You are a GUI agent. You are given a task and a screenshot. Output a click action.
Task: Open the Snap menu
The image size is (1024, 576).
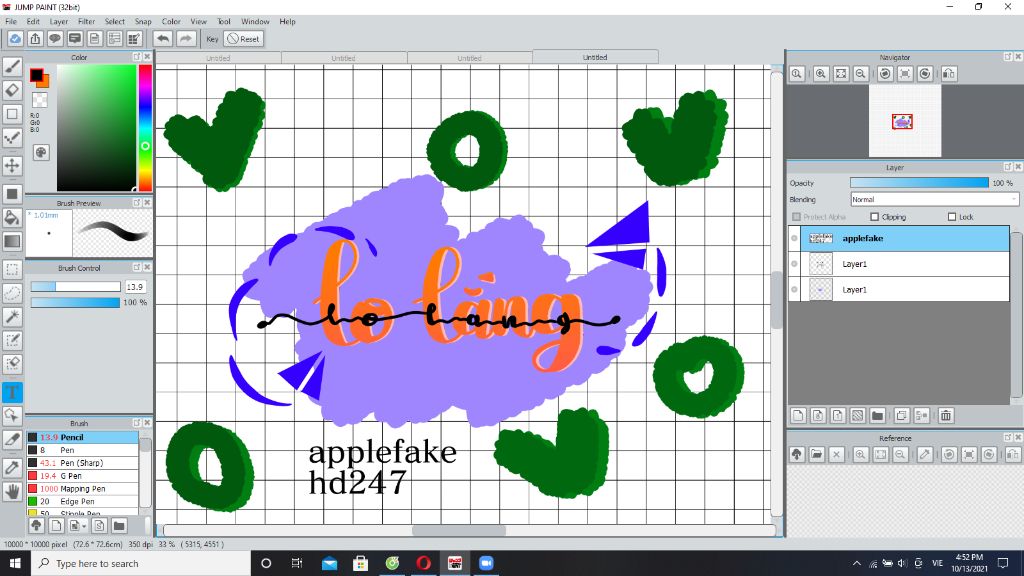(143, 22)
